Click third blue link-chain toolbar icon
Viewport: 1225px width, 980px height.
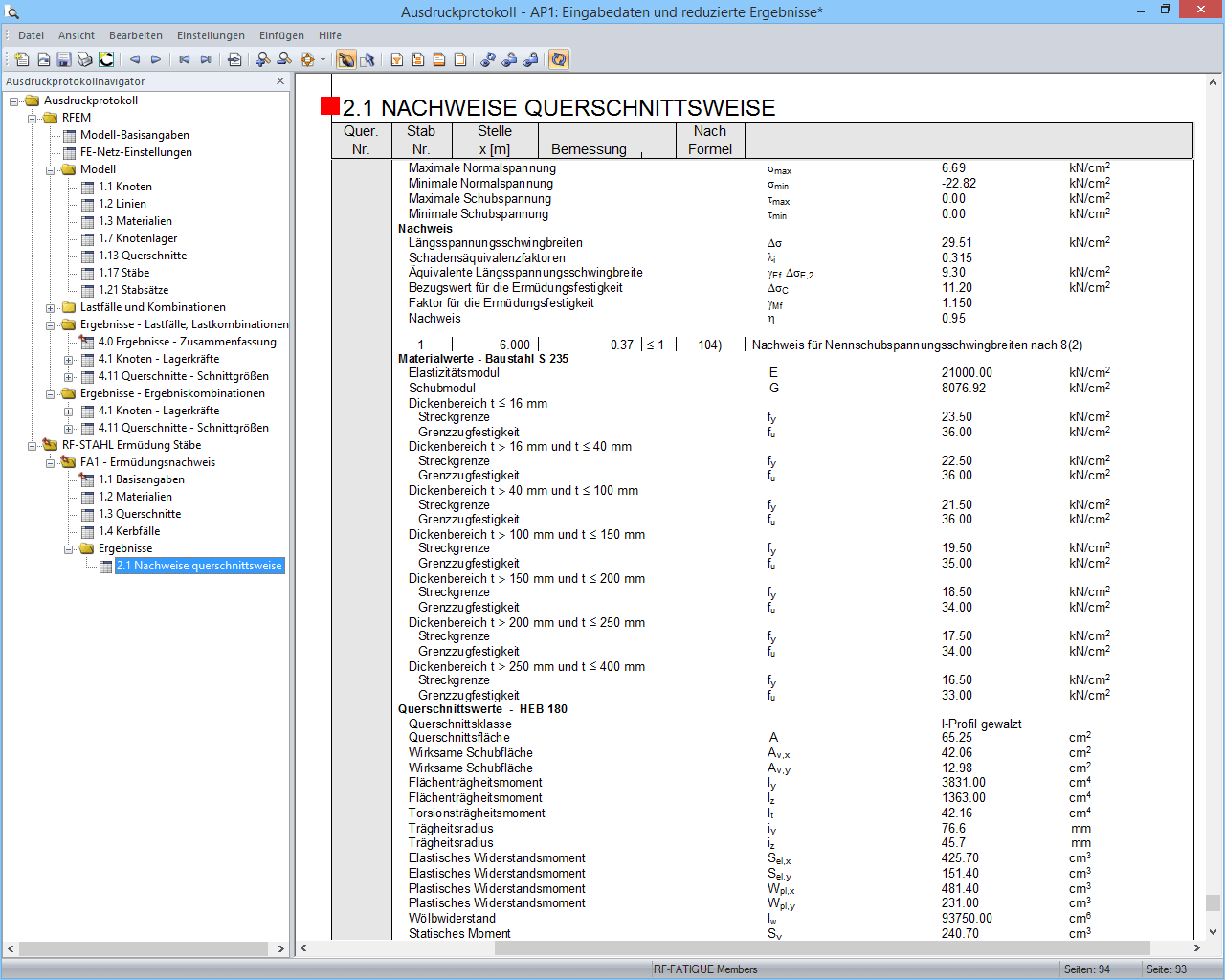(x=530, y=59)
